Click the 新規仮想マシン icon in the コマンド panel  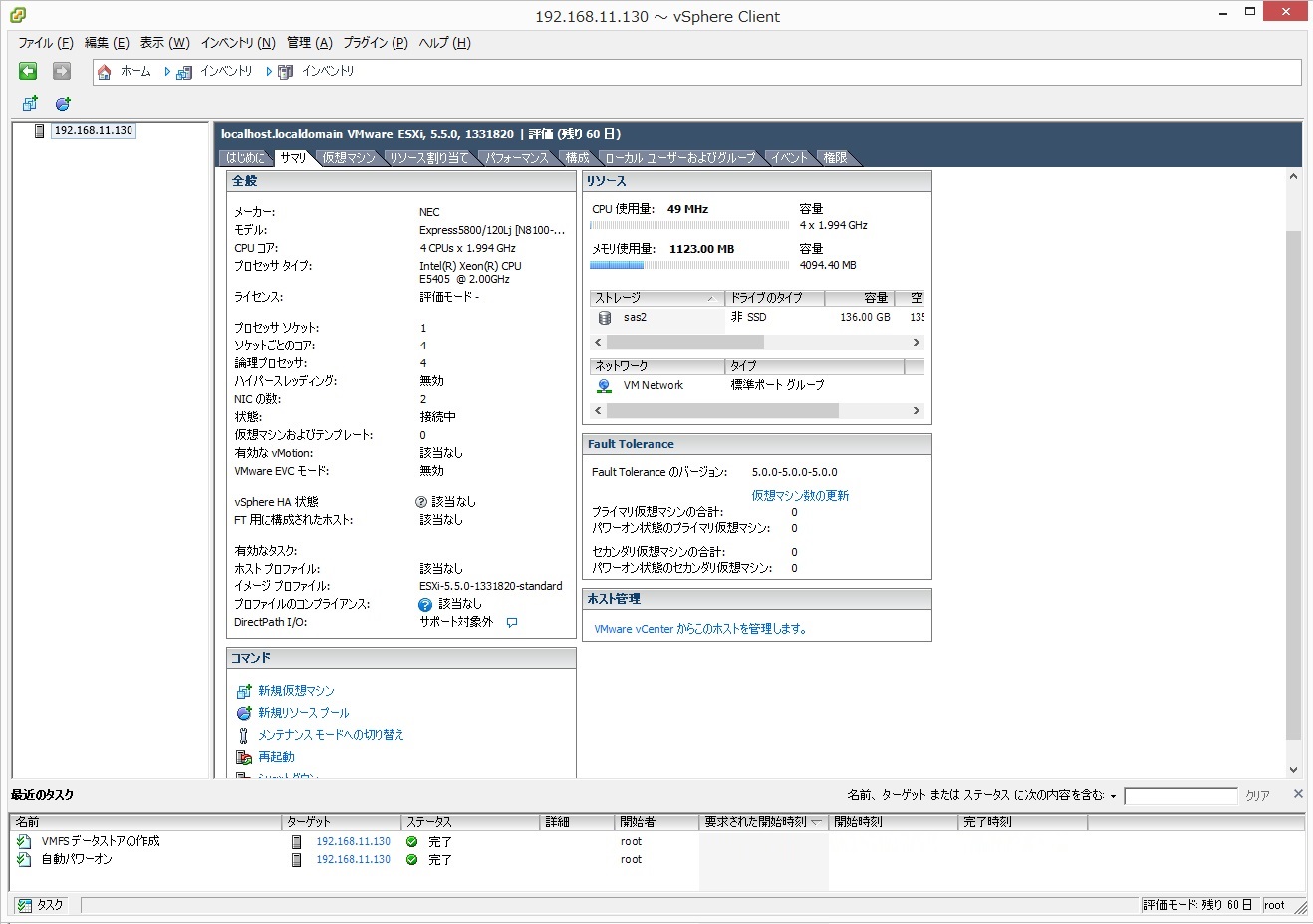(x=244, y=691)
